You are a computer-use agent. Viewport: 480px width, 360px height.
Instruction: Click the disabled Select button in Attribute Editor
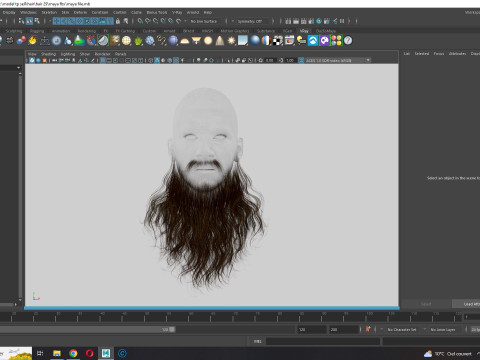tap(426, 304)
